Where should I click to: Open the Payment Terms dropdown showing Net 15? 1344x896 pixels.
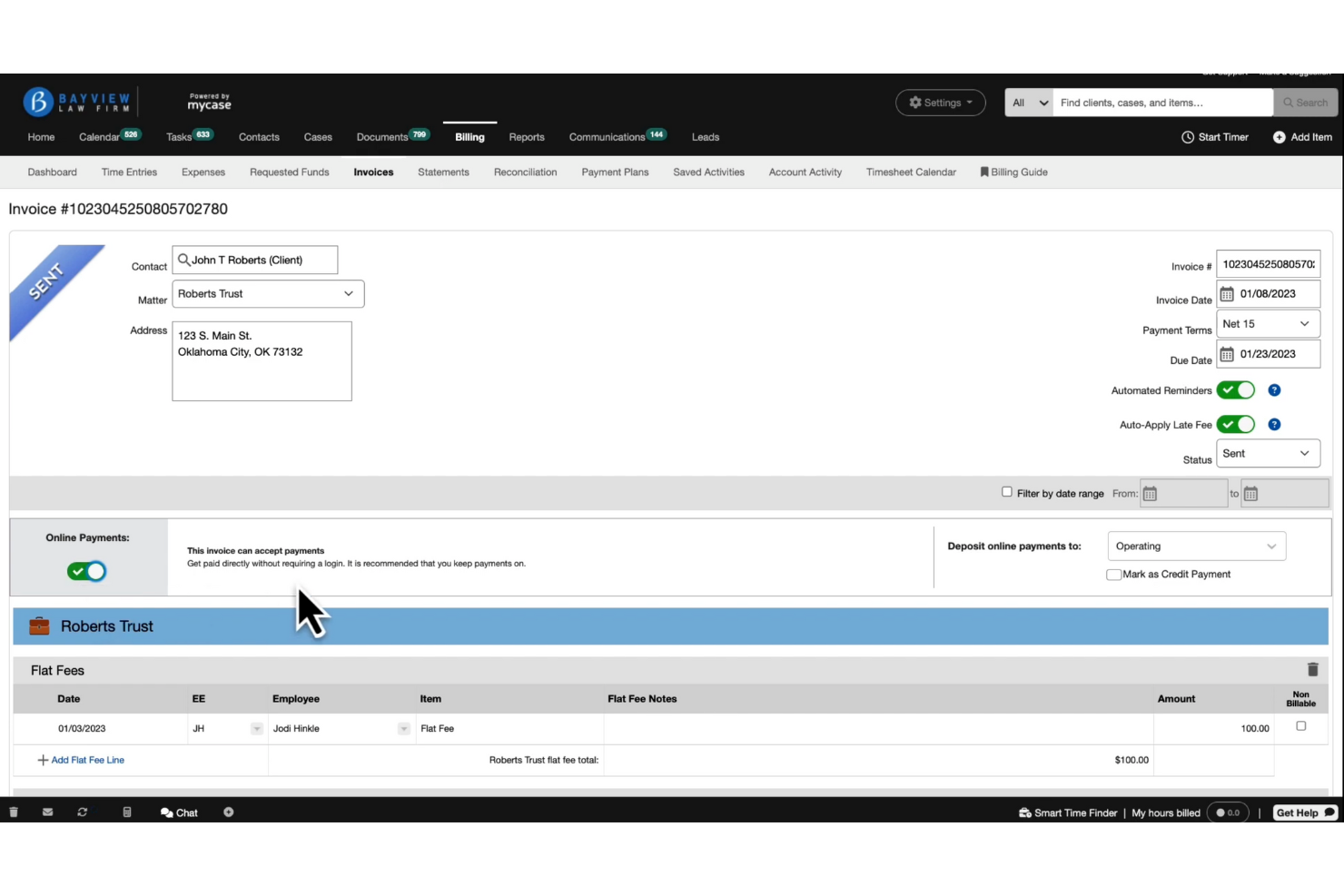point(1268,323)
